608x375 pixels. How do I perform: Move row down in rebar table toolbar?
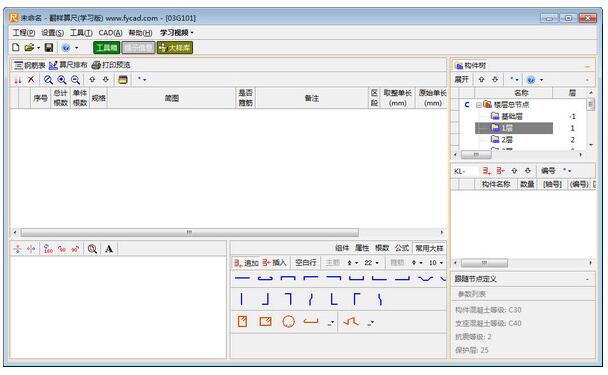105,79
